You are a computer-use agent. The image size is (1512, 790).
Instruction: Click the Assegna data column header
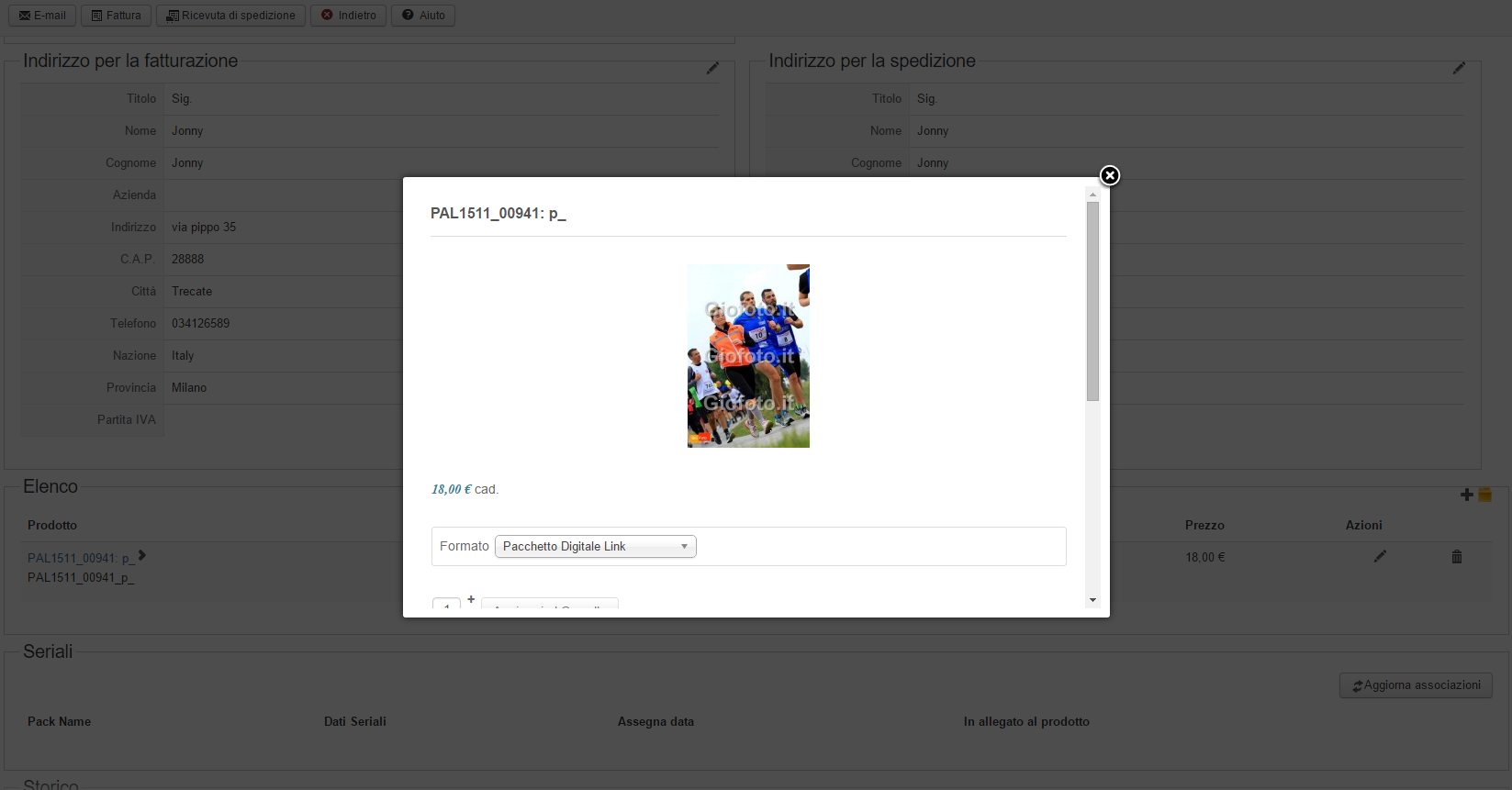pos(656,722)
